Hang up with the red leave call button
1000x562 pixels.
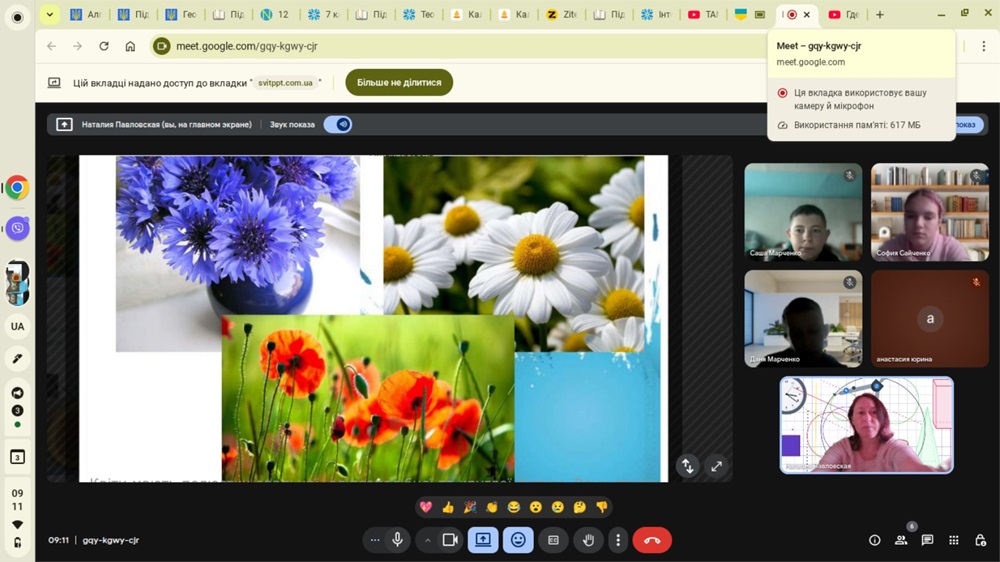pos(652,540)
